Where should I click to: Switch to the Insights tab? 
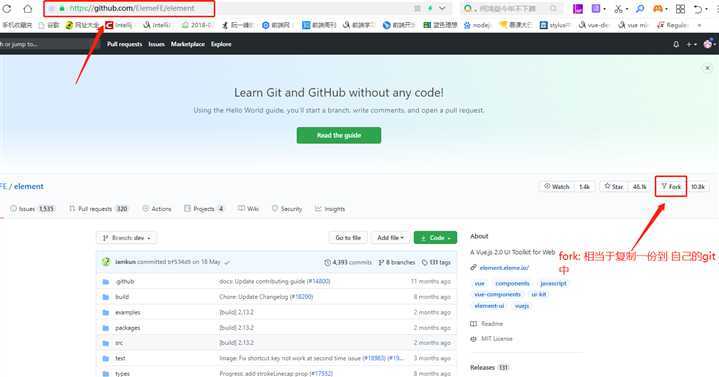click(330, 209)
